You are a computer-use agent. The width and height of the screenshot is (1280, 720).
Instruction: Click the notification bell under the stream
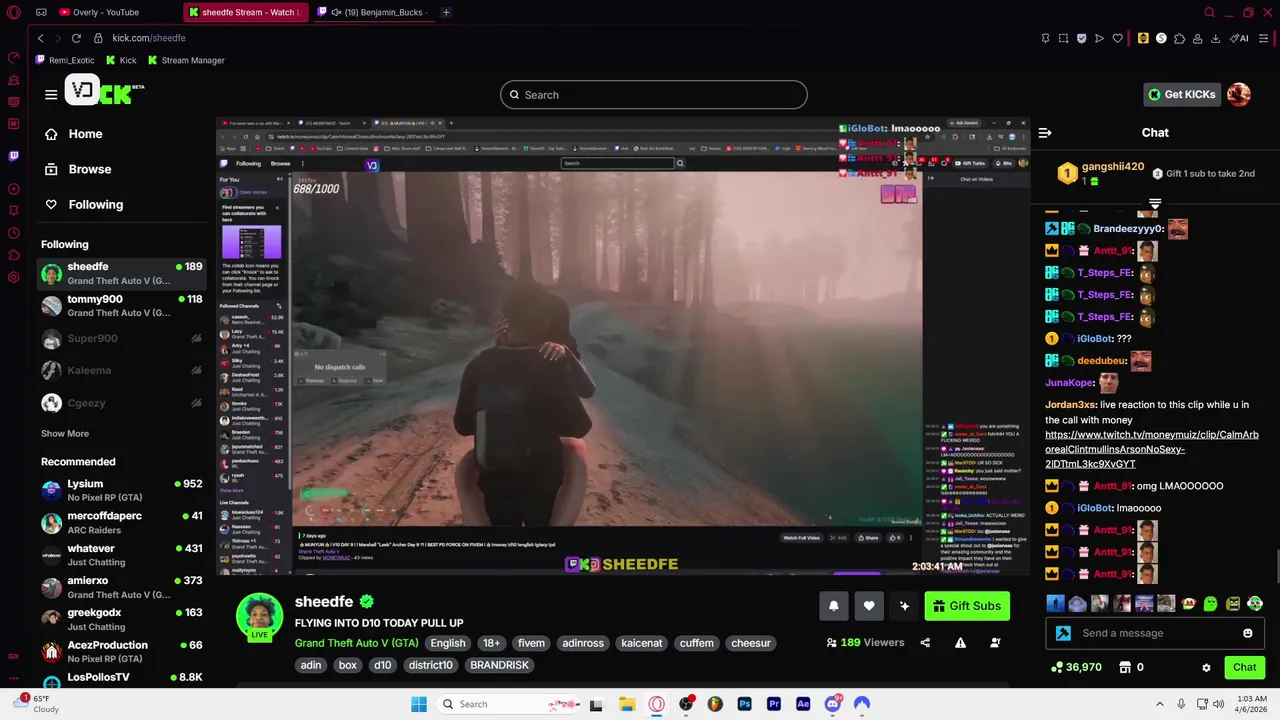(x=834, y=606)
